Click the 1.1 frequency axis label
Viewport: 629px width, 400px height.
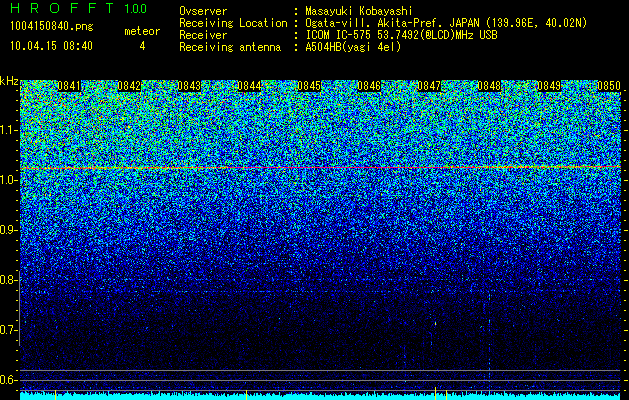click(8, 130)
